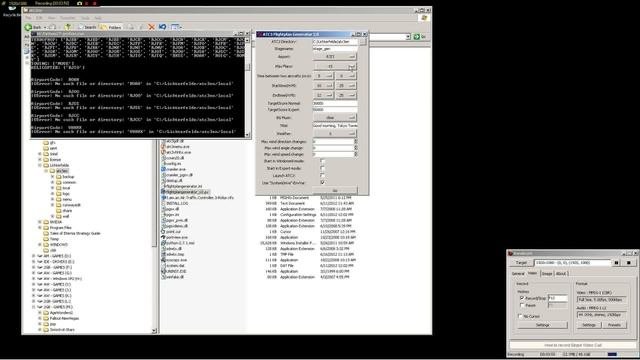Open the Edit menu in Explorer

tap(39, 18)
